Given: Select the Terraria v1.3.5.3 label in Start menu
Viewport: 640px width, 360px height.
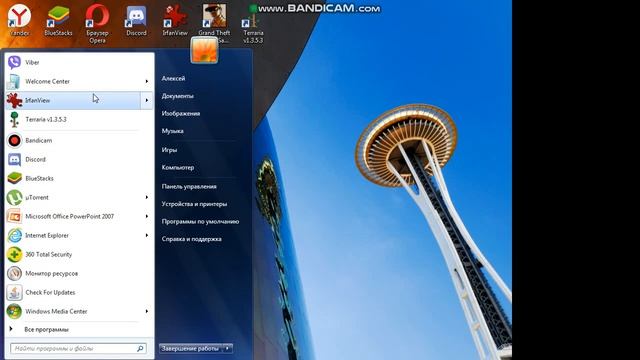Looking at the screenshot, I should [46, 120].
